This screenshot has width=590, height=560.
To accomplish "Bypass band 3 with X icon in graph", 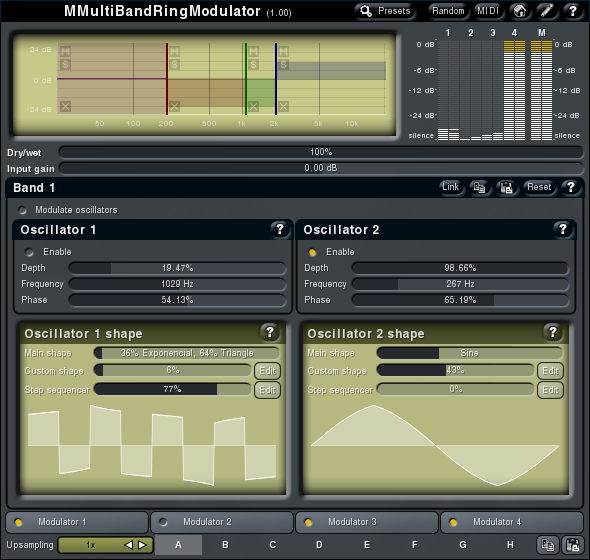I will [x=254, y=107].
